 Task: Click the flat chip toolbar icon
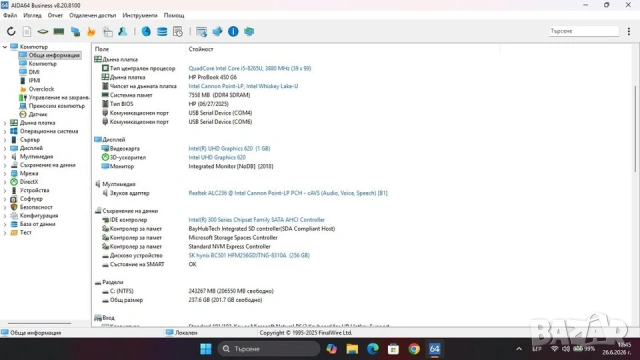point(42,31)
